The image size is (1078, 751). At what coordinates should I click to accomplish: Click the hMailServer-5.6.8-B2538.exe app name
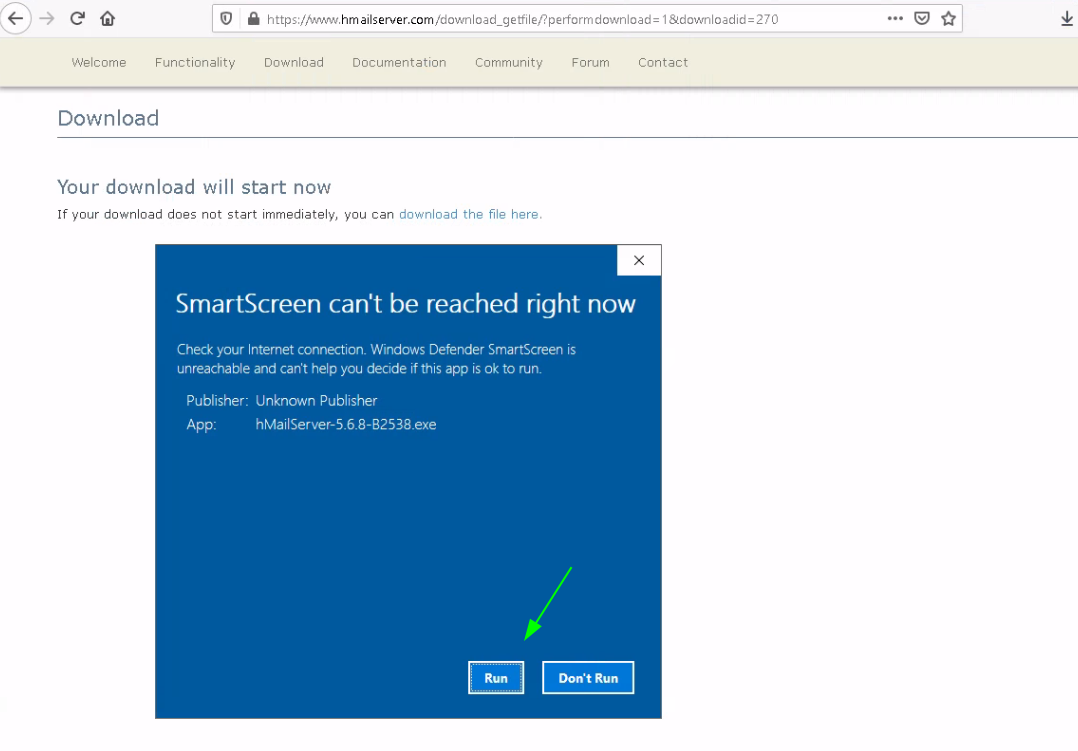[346, 425]
